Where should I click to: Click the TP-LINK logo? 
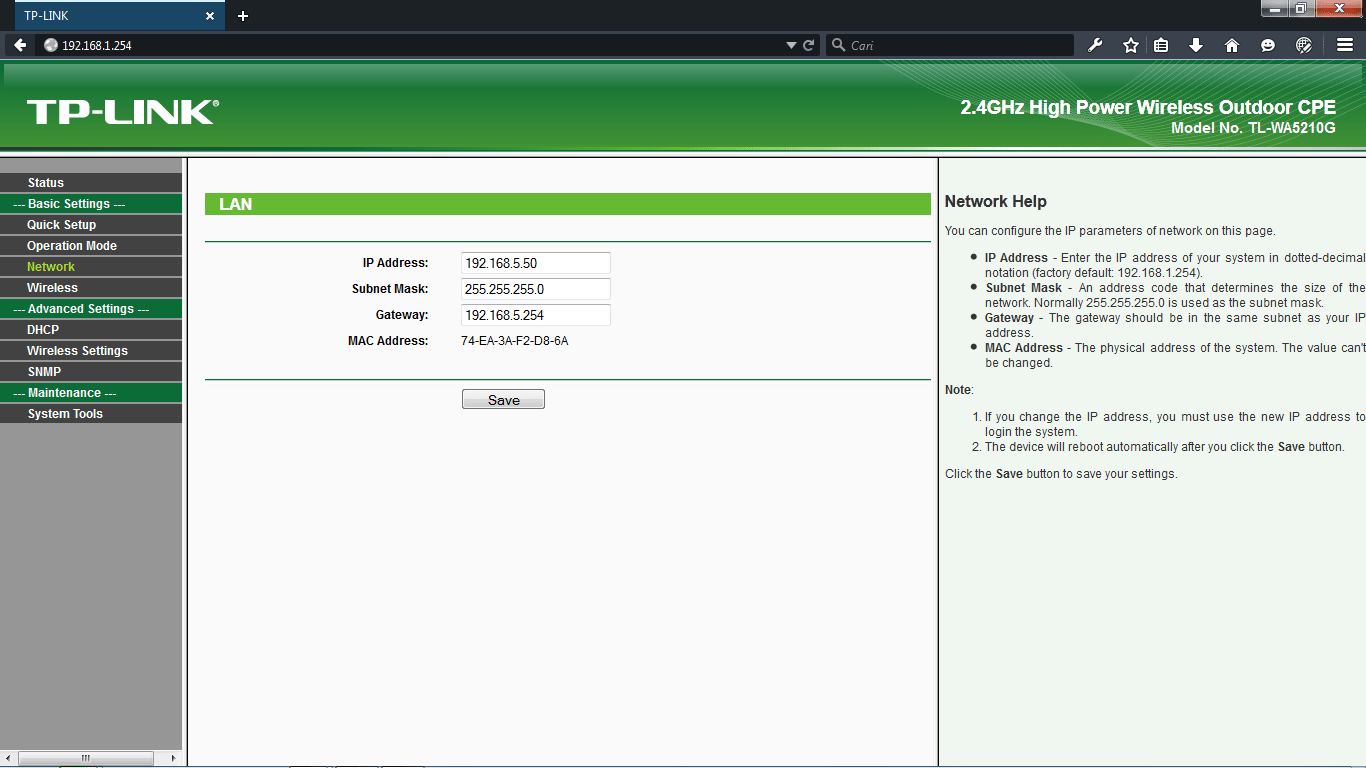click(x=122, y=112)
